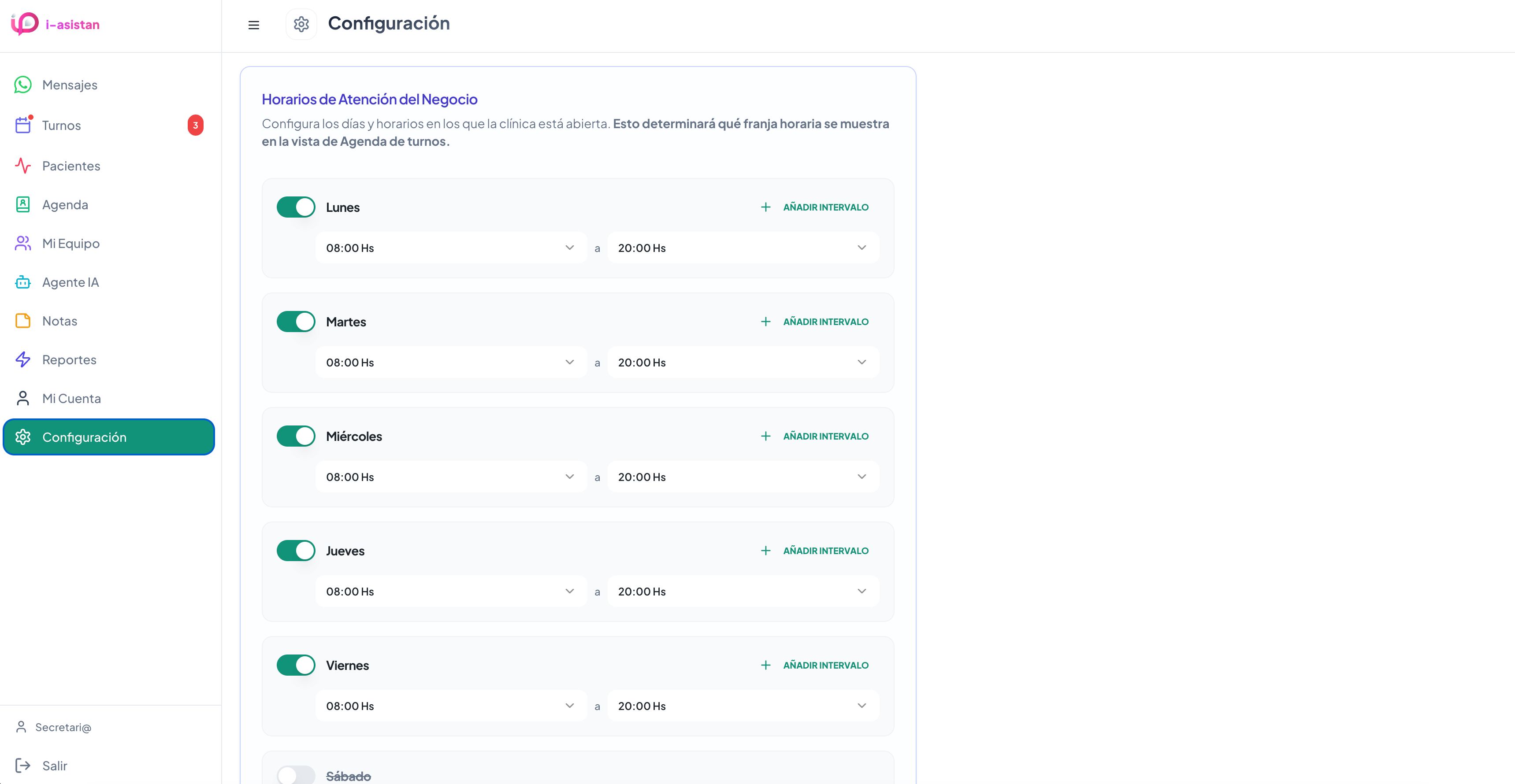Click the Agenda contact book icon
This screenshot has width=1515, height=784.
(x=23, y=204)
